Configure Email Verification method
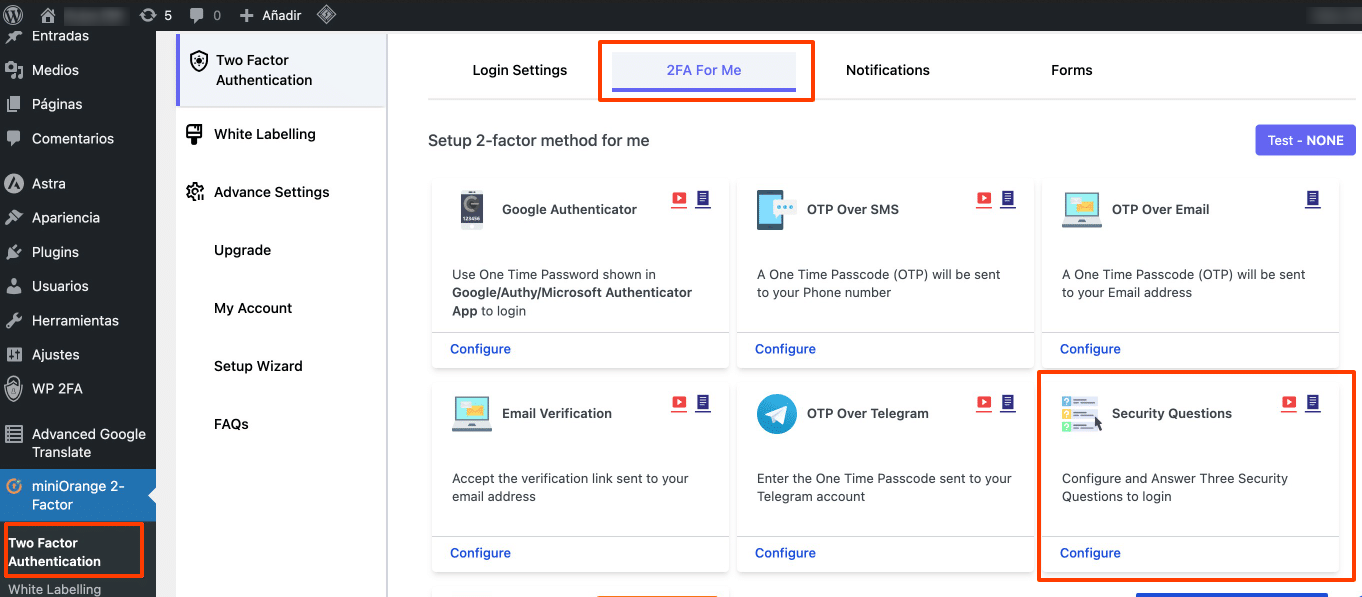The image size is (1362, 597). [480, 553]
